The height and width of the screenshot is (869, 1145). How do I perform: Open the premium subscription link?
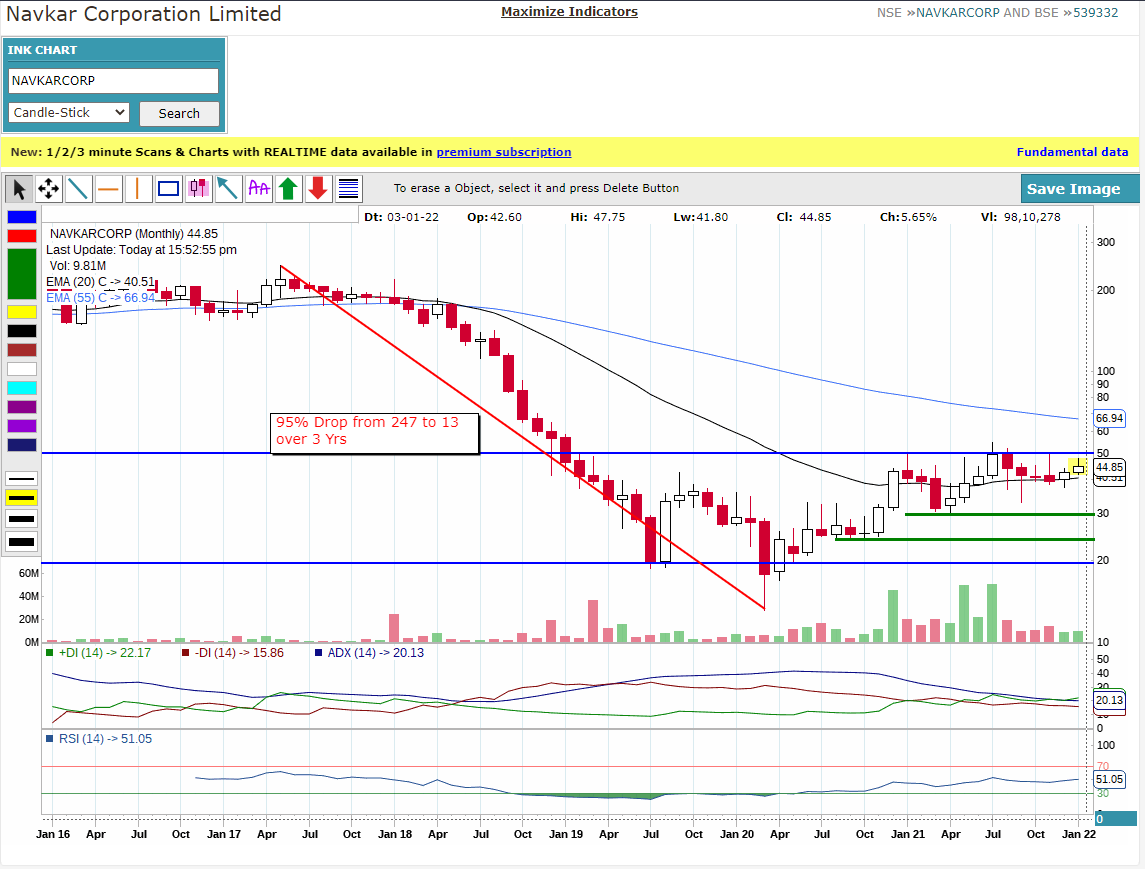click(x=504, y=152)
